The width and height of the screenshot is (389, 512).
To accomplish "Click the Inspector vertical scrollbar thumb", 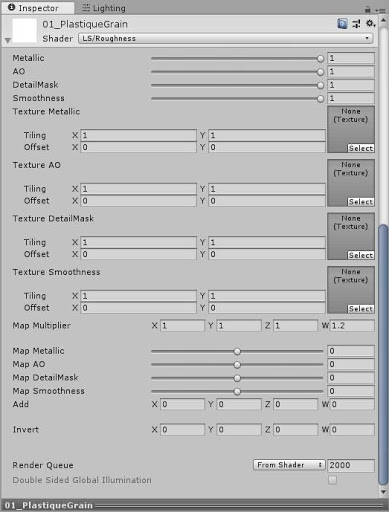I will coord(383,354).
